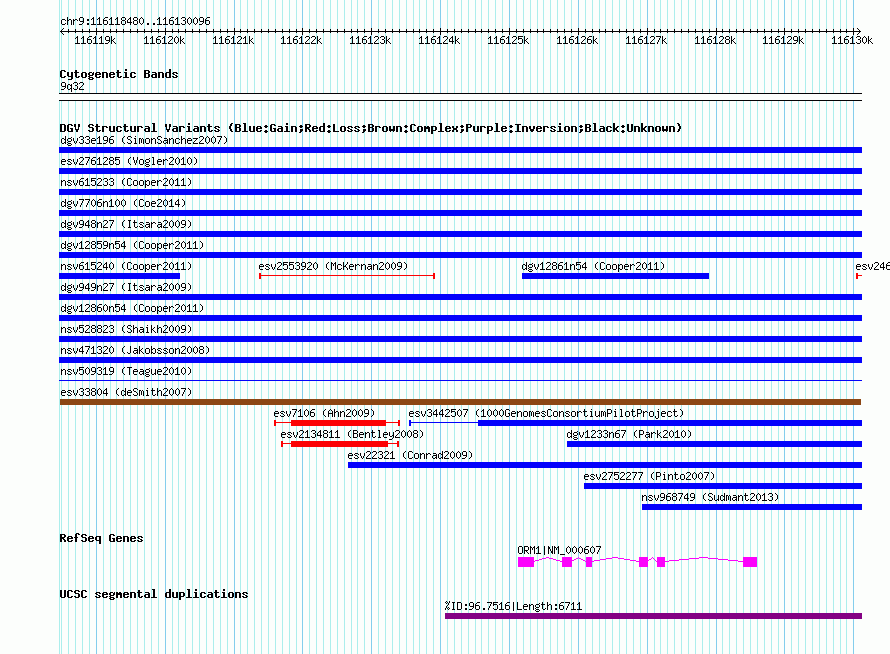The width and height of the screenshot is (890, 654).
Task: Click the esv2134811 (Bentley2008) label
Action: tap(352, 434)
